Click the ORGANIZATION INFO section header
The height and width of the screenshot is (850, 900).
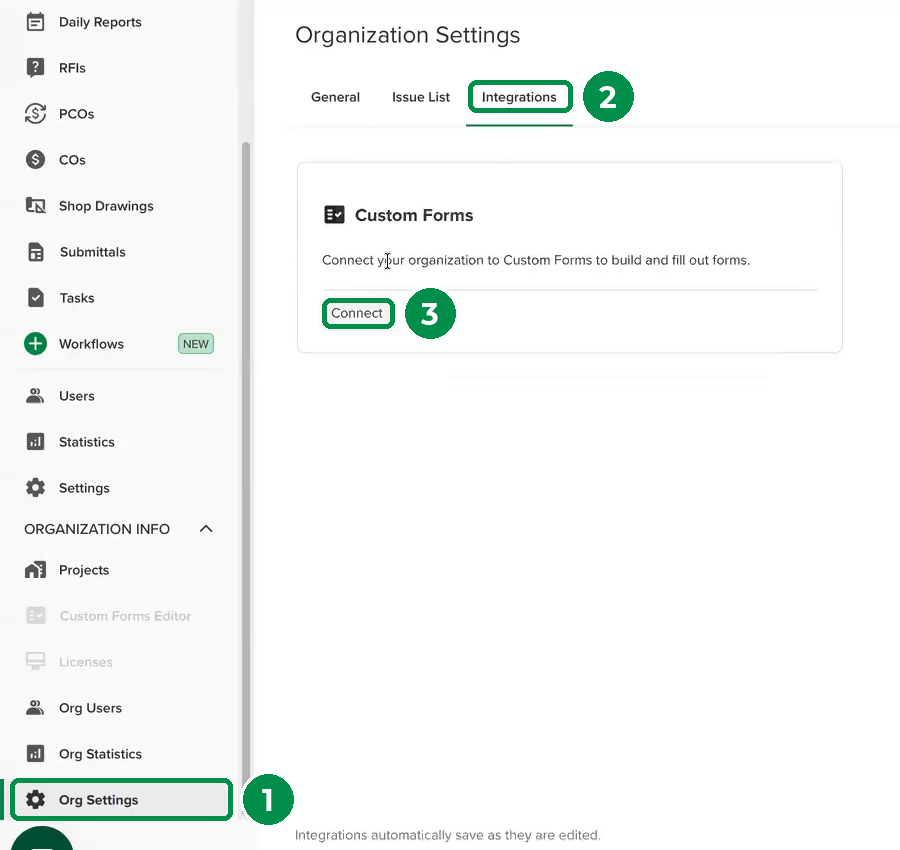pyautogui.click(x=97, y=529)
